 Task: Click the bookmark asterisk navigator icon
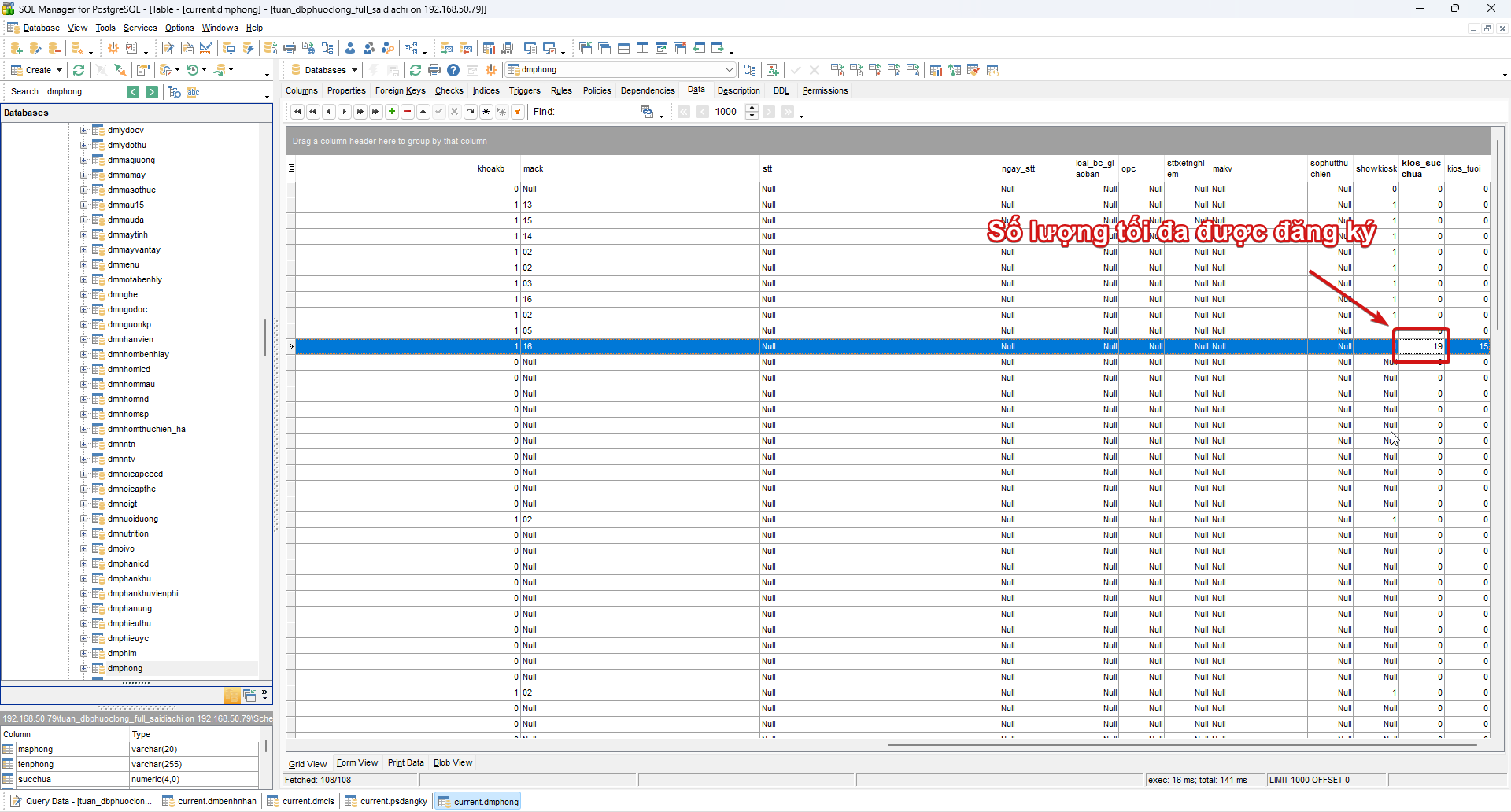pos(486,112)
